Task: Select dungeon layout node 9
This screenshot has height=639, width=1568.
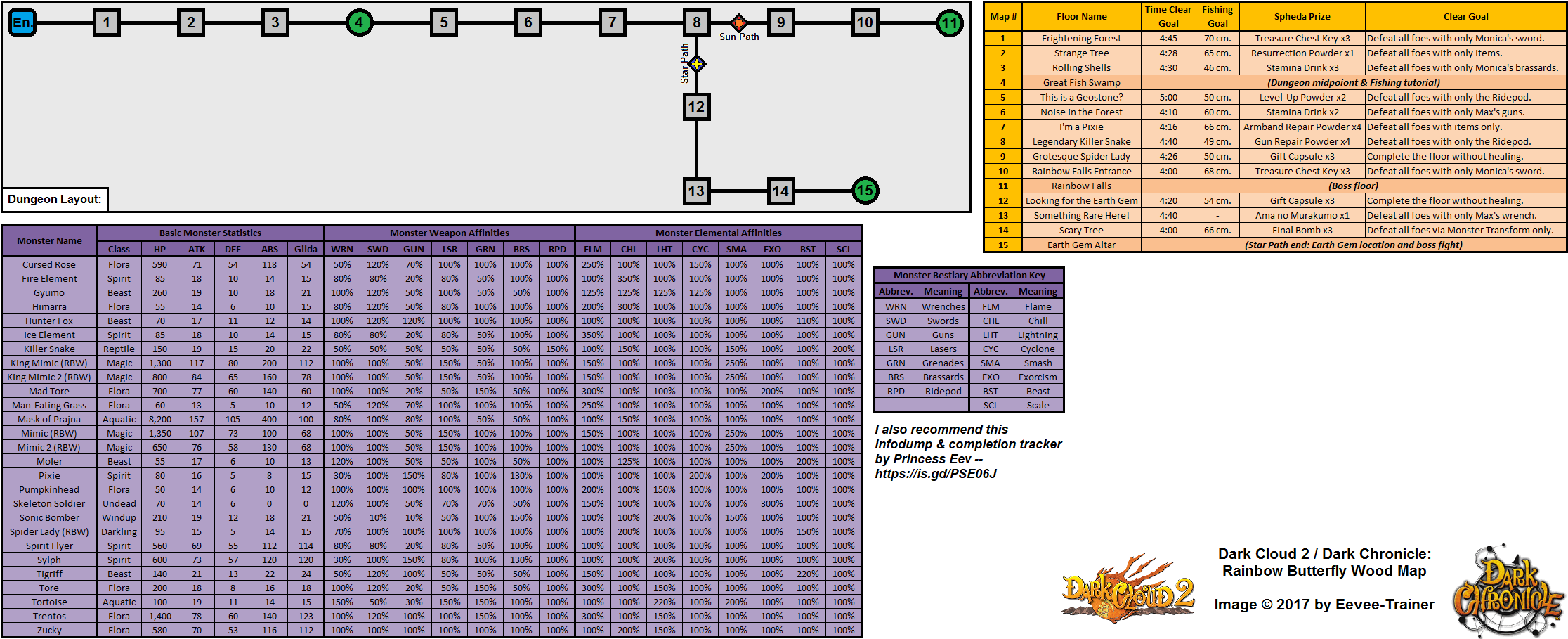Action: [781, 22]
